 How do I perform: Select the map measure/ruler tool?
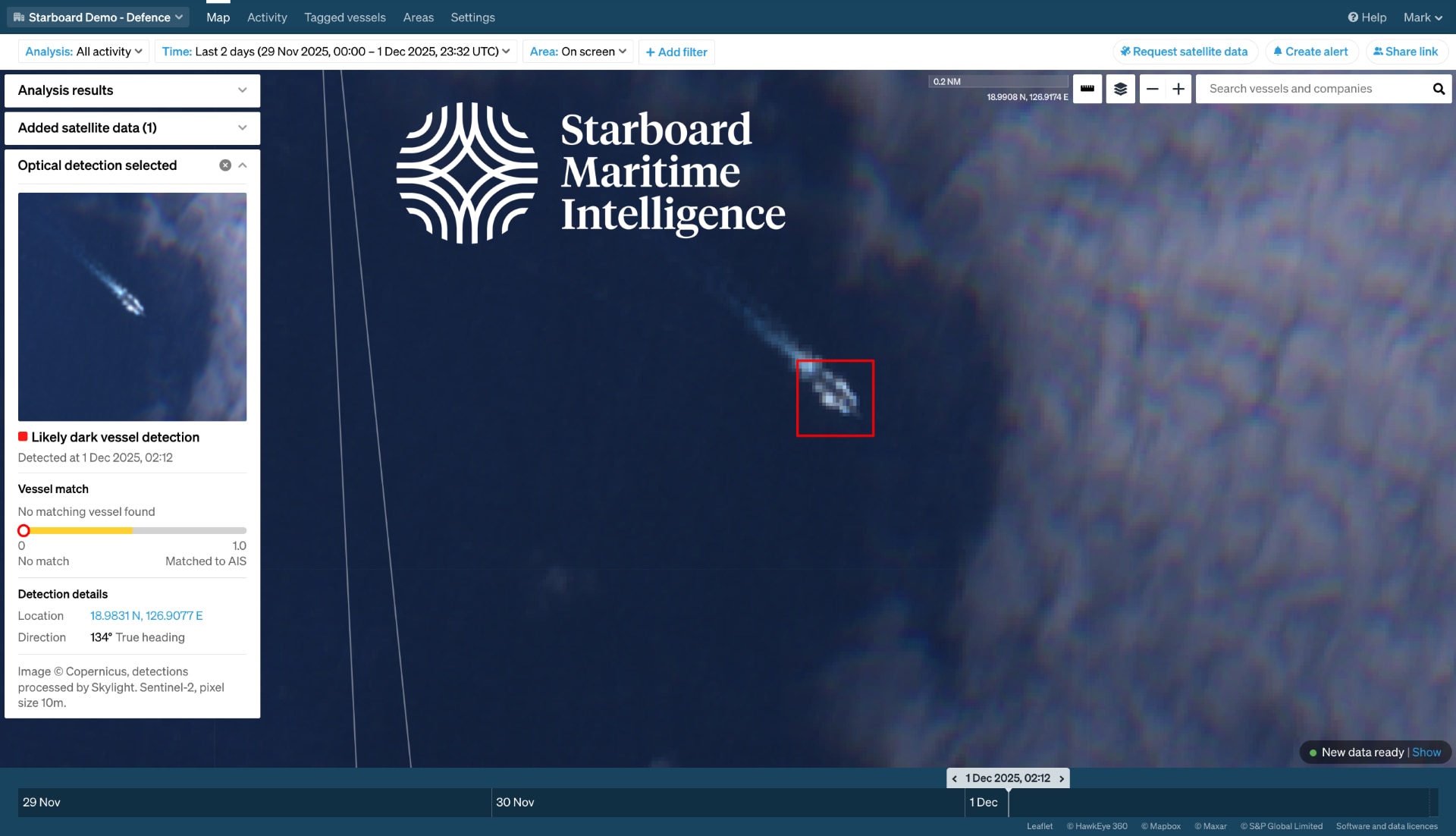tap(1087, 89)
